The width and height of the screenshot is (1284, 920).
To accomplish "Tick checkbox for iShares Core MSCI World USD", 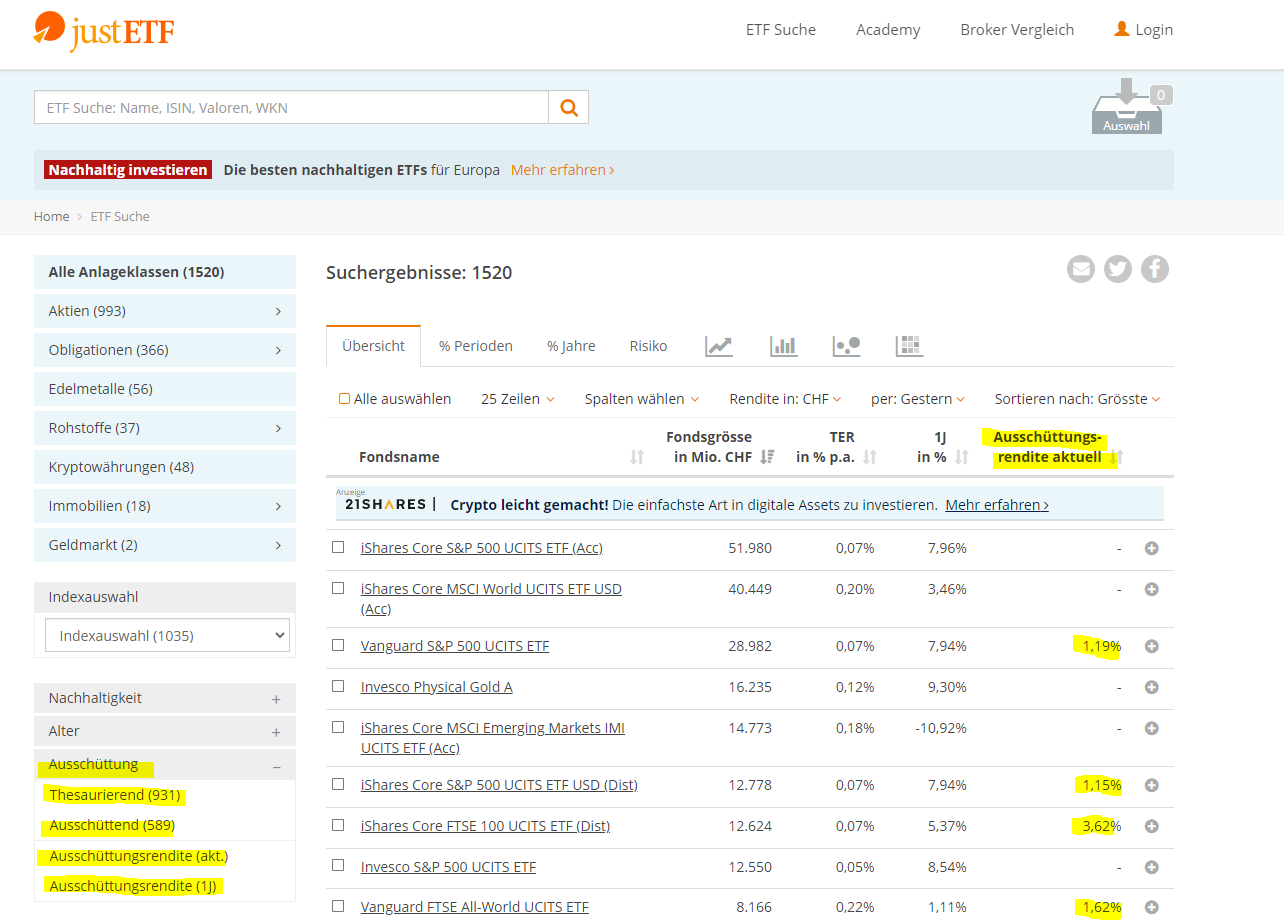I will 338,588.
